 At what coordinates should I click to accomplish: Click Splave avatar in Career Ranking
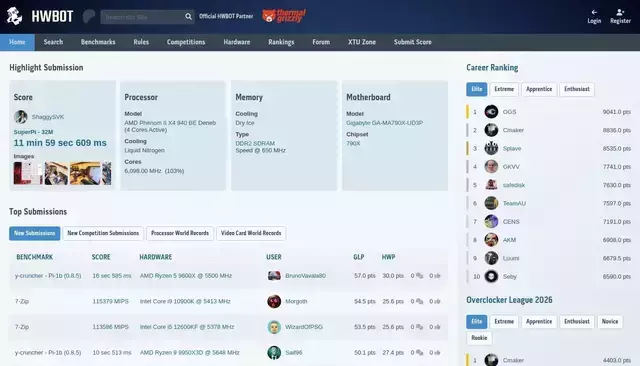[491, 149]
